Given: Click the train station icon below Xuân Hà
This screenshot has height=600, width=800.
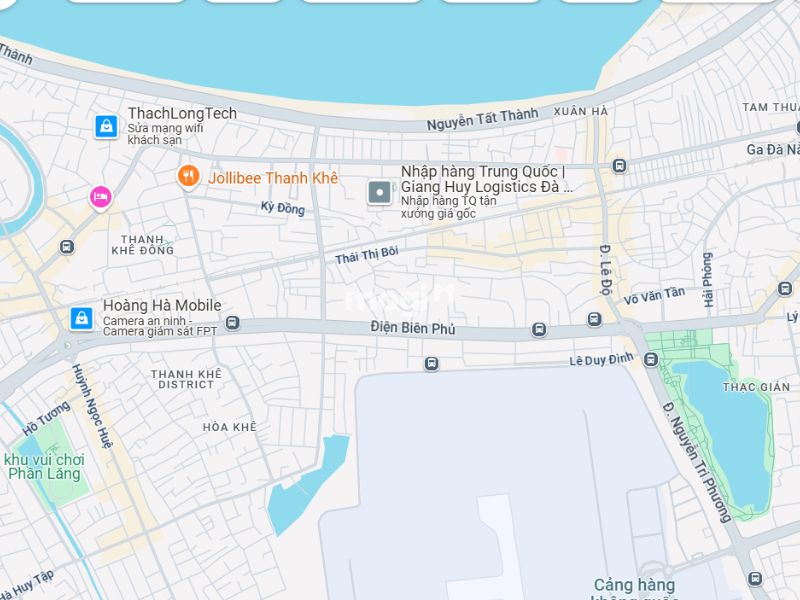Looking at the screenshot, I should tap(619, 166).
